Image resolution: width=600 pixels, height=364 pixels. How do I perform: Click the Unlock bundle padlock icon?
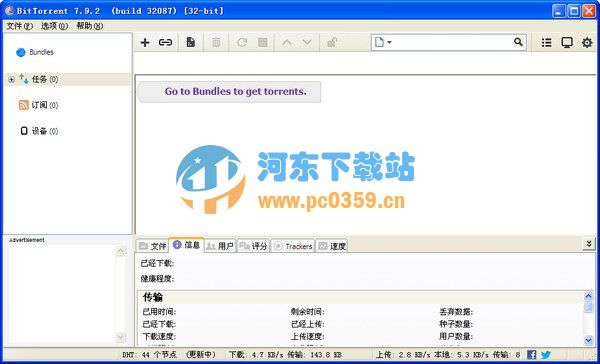point(332,42)
